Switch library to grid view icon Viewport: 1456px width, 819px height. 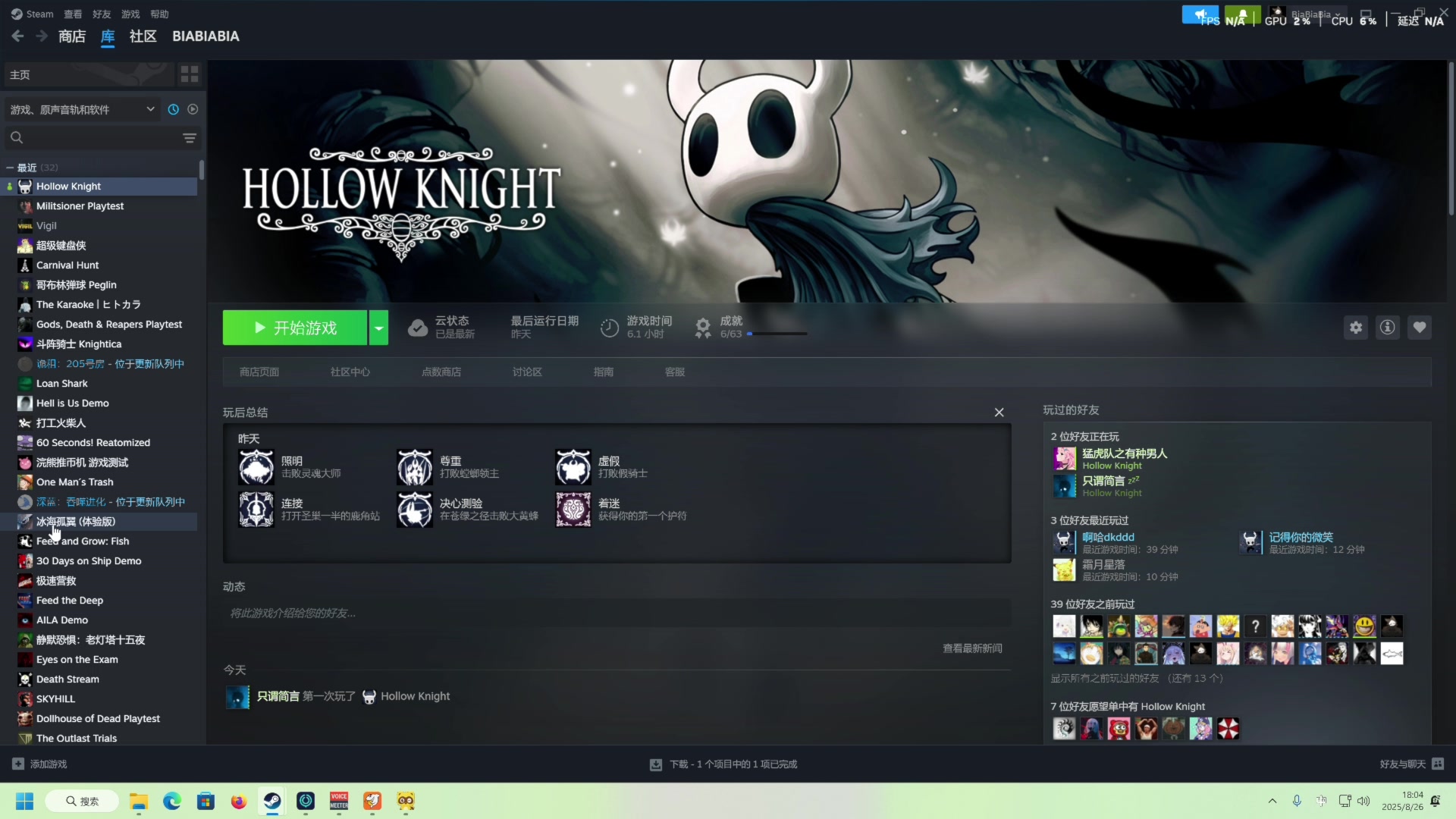click(190, 74)
